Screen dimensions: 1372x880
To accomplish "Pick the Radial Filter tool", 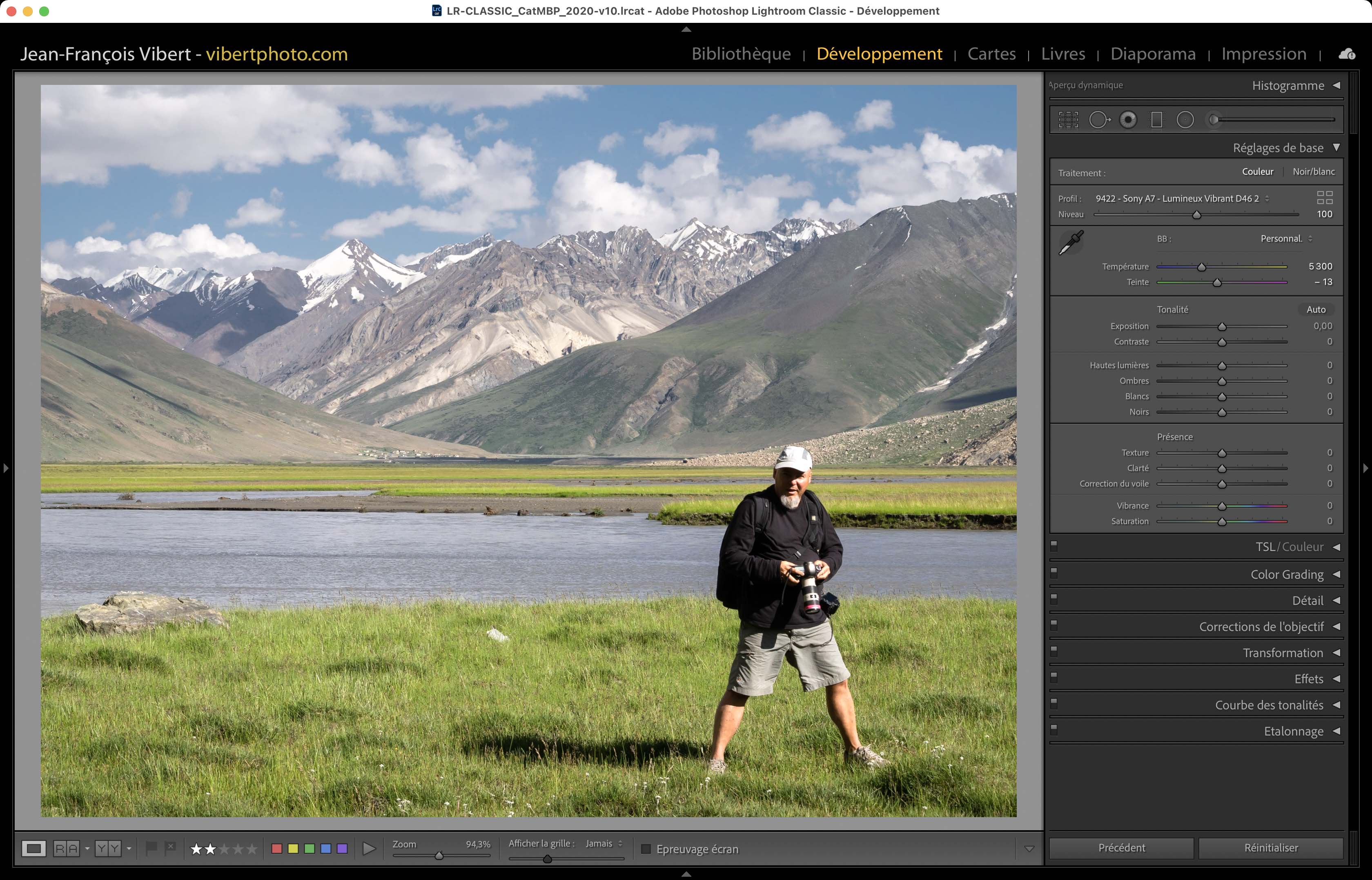I will [1185, 120].
